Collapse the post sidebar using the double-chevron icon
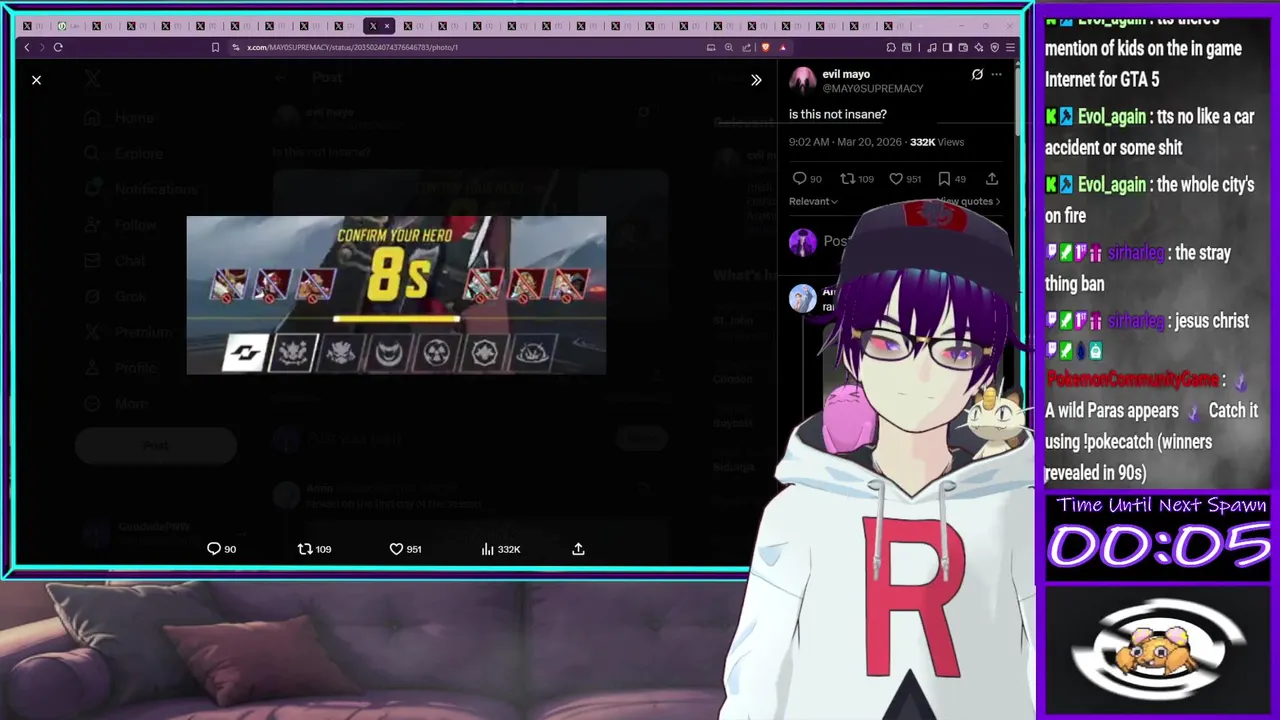This screenshot has width=1280, height=720. [x=756, y=80]
